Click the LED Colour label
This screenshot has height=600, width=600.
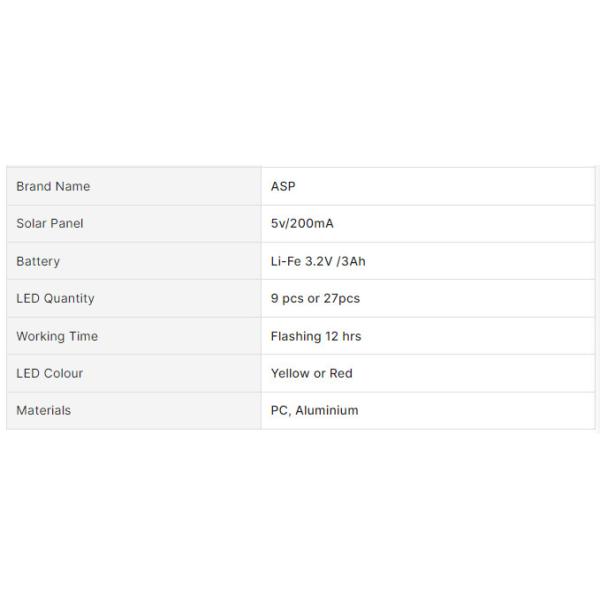50,373
